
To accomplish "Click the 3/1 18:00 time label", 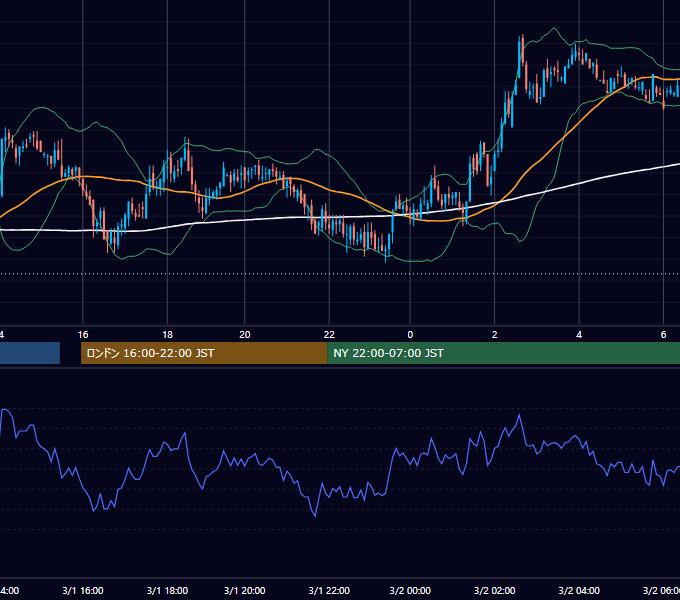I will (167, 590).
